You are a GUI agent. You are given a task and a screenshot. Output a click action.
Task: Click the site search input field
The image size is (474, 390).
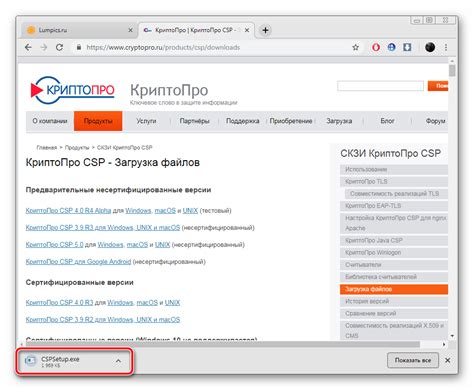(x=380, y=86)
